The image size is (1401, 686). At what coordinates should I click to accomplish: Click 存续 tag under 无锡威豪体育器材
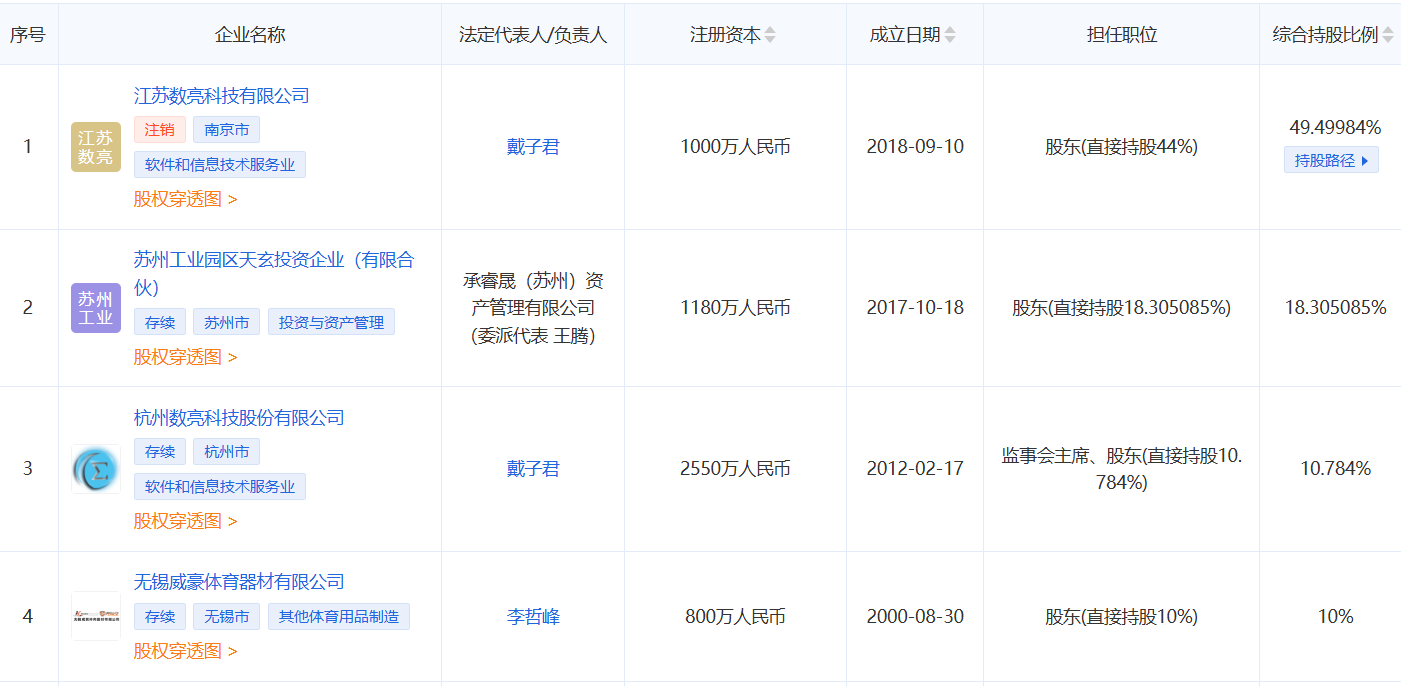pyautogui.click(x=160, y=617)
